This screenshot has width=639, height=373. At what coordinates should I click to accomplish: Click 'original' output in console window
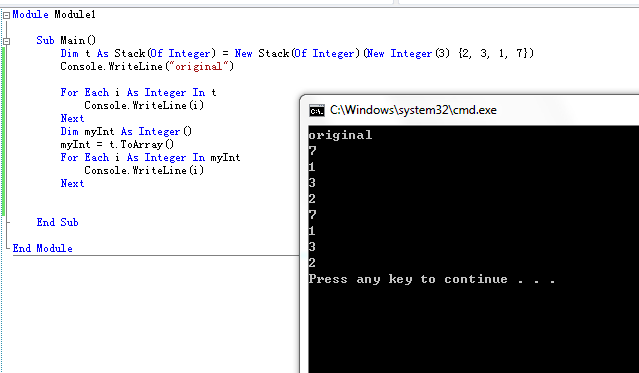[340, 135]
